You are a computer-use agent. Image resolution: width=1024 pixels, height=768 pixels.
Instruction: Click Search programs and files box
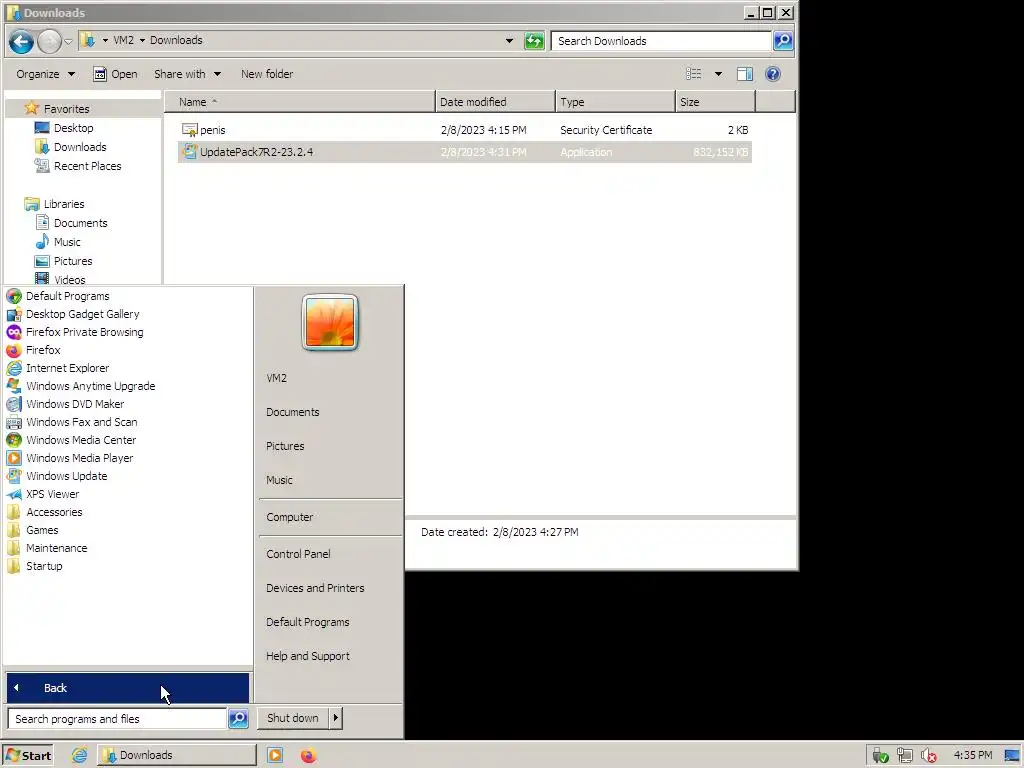117,719
